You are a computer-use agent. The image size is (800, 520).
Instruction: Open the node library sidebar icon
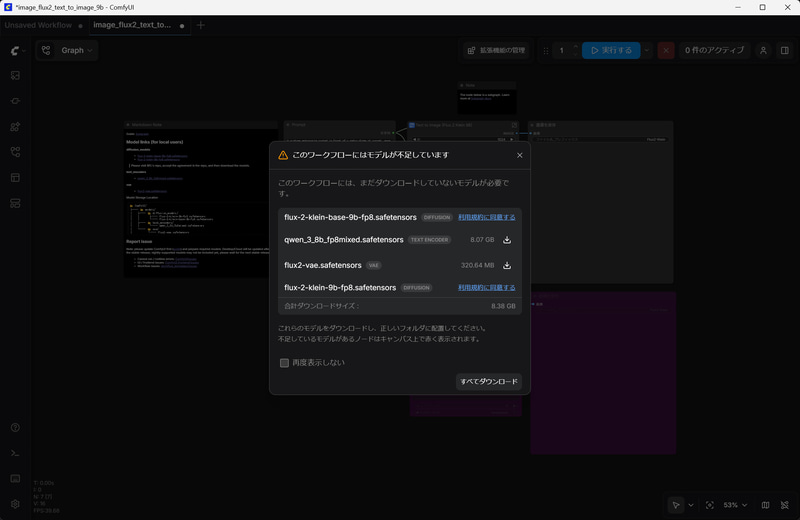pyautogui.click(x=15, y=101)
